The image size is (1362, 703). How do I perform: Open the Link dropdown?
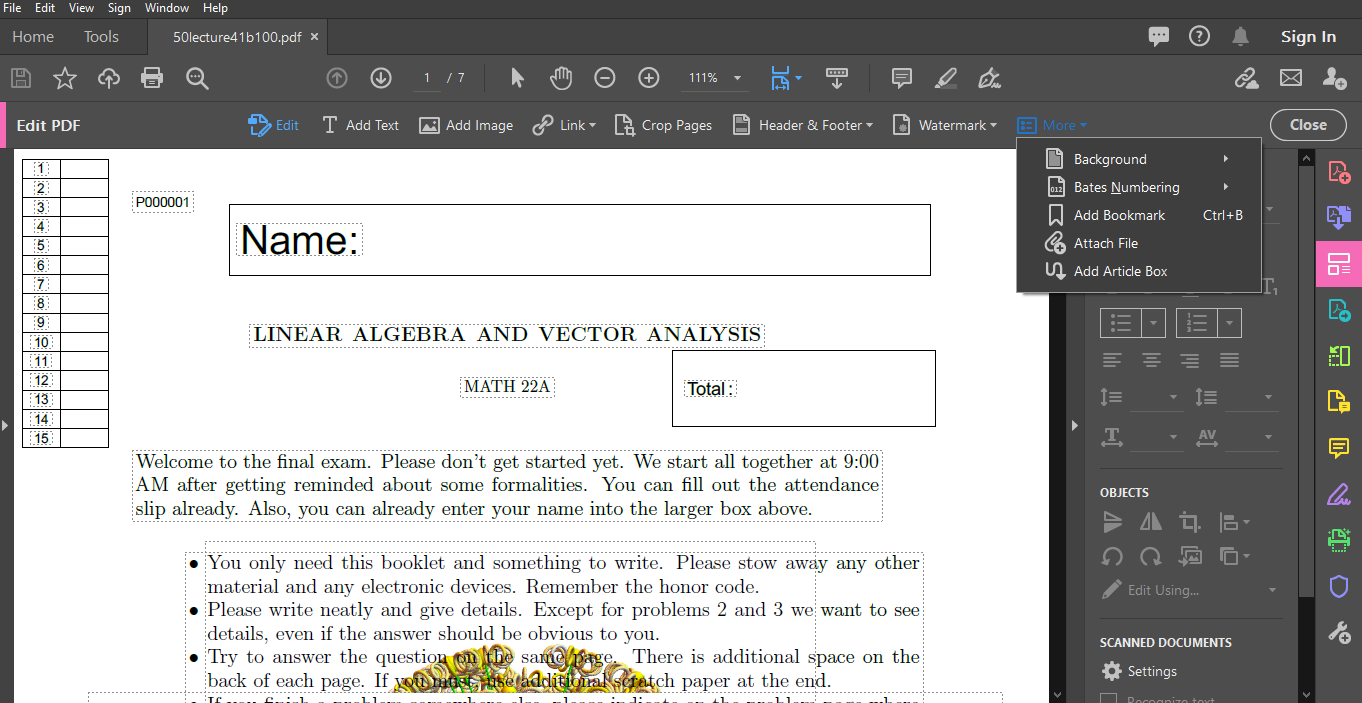564,125
